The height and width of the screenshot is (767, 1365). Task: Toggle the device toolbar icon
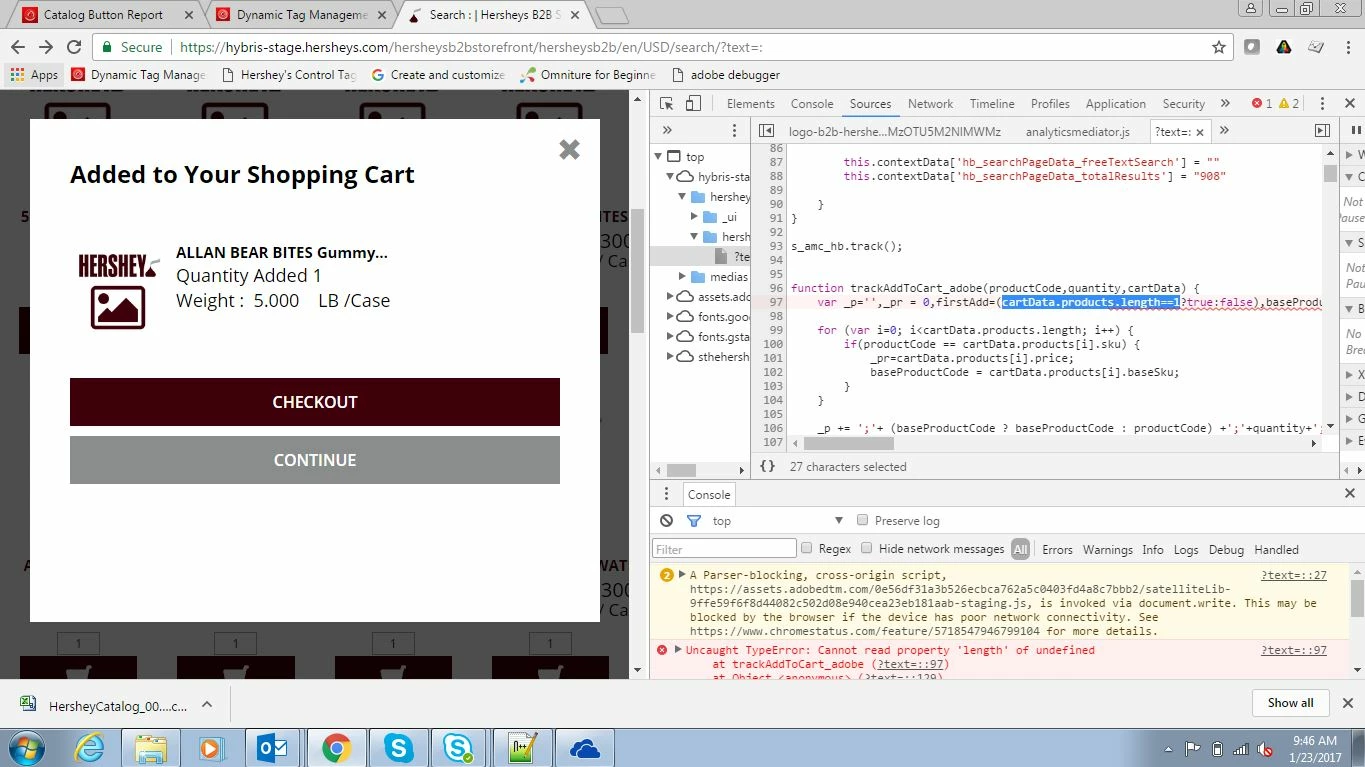693,103
